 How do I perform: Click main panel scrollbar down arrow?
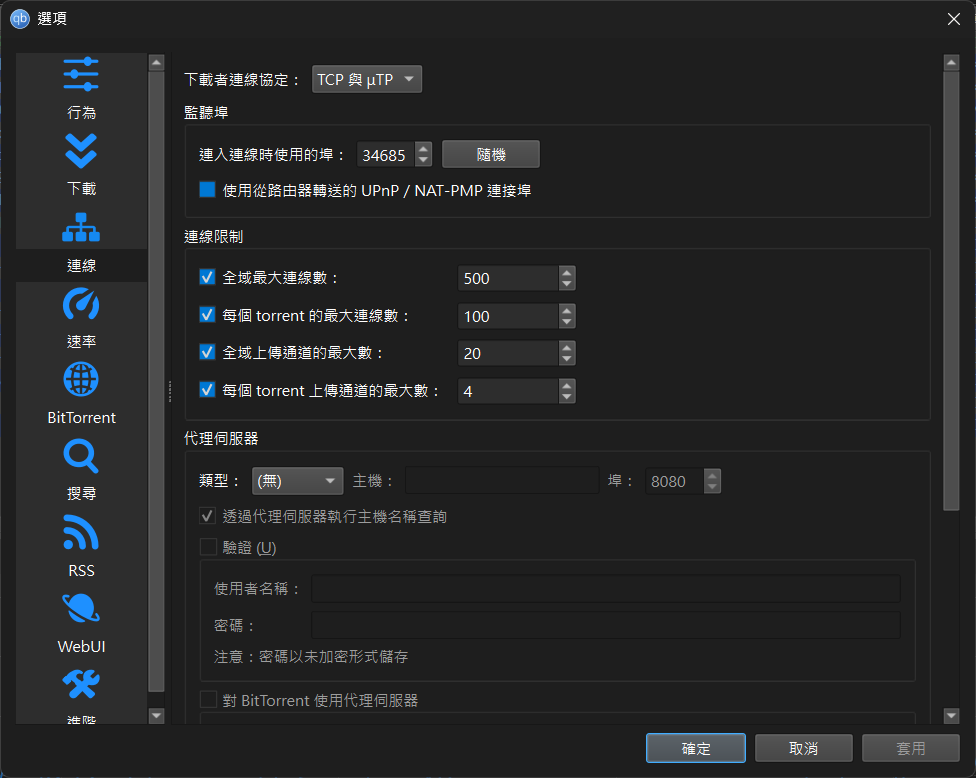click(951, 716)
